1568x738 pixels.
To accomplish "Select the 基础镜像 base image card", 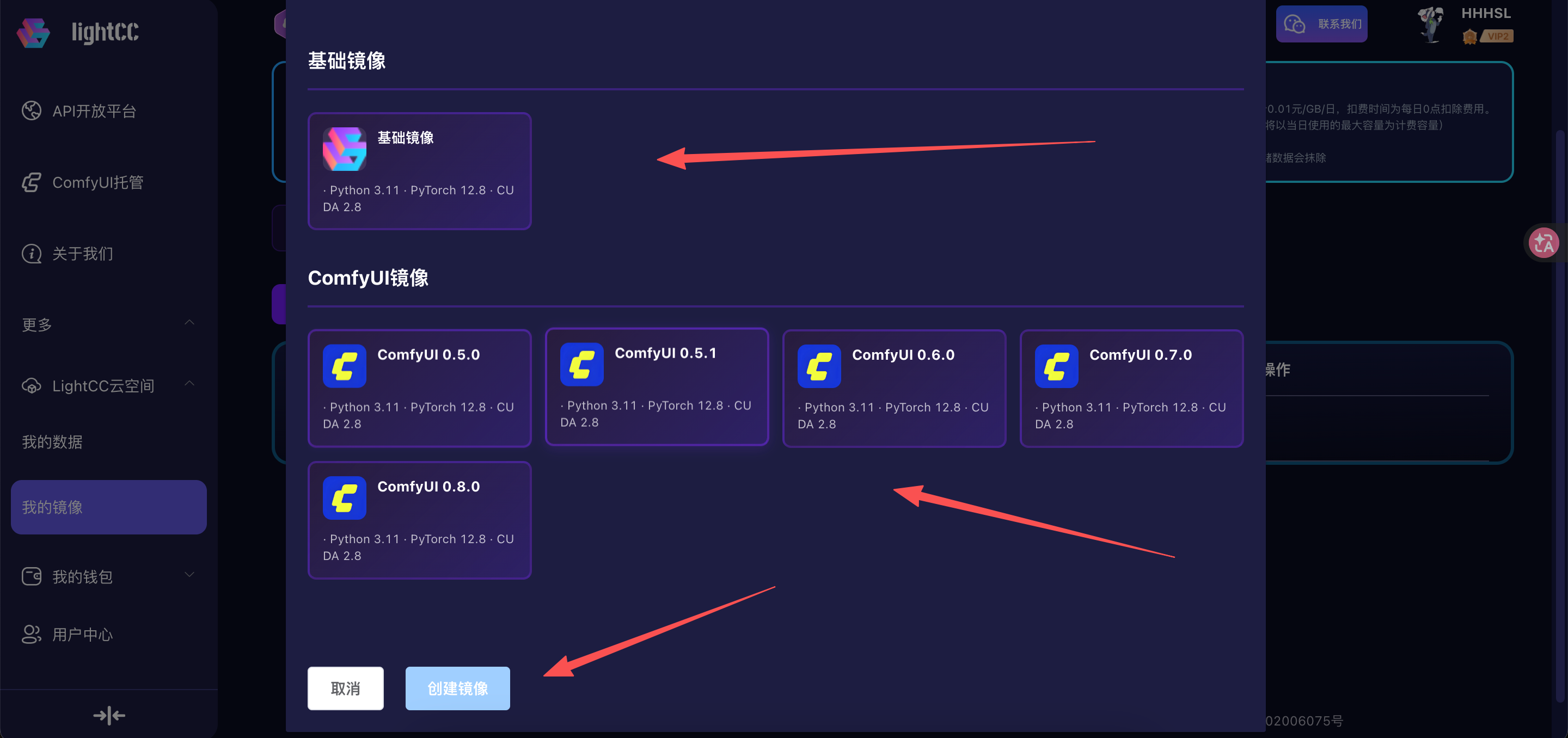I will click(x=419, y=171).
